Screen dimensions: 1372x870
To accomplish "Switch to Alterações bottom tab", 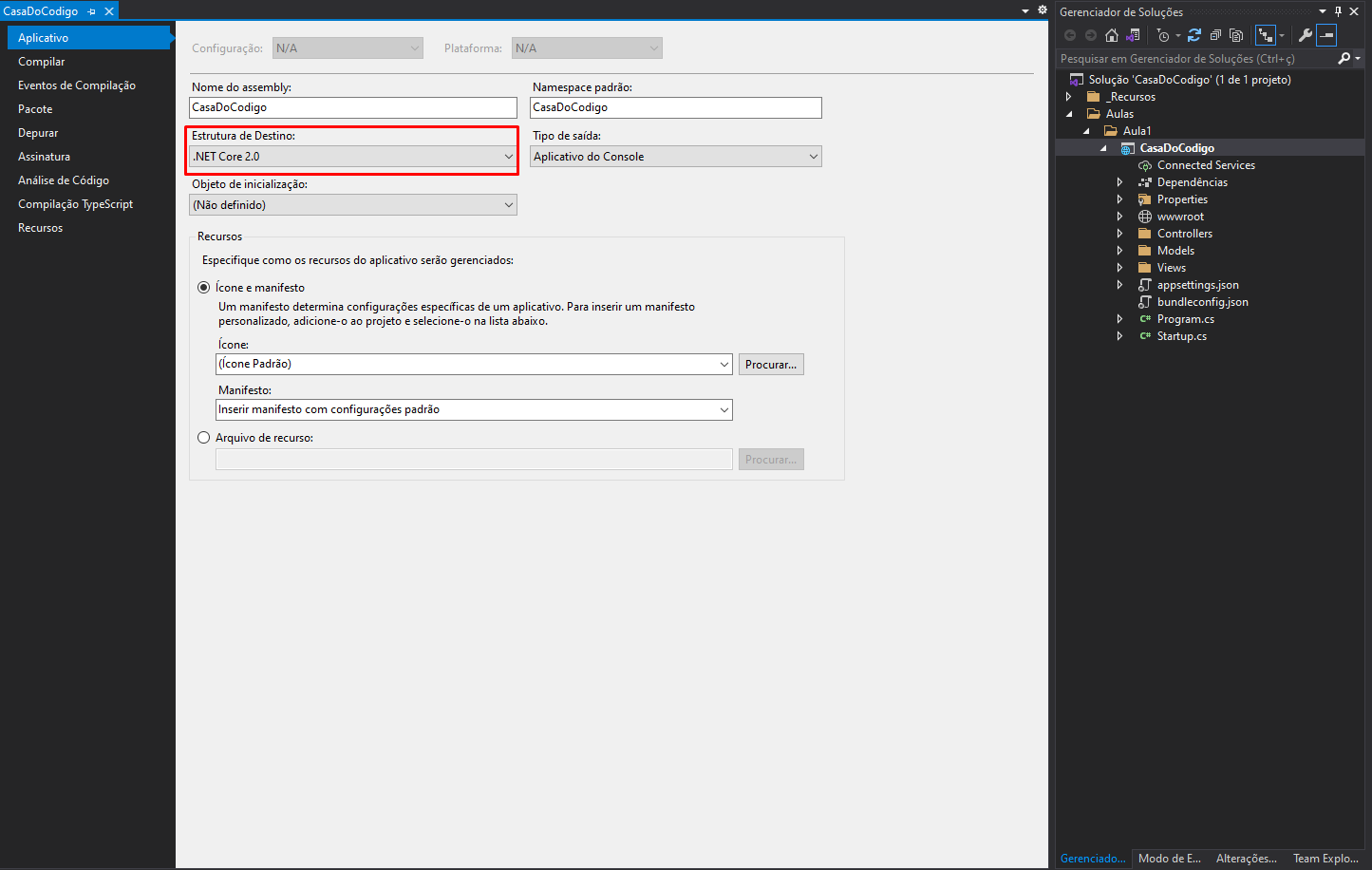I will point(1247,859).
